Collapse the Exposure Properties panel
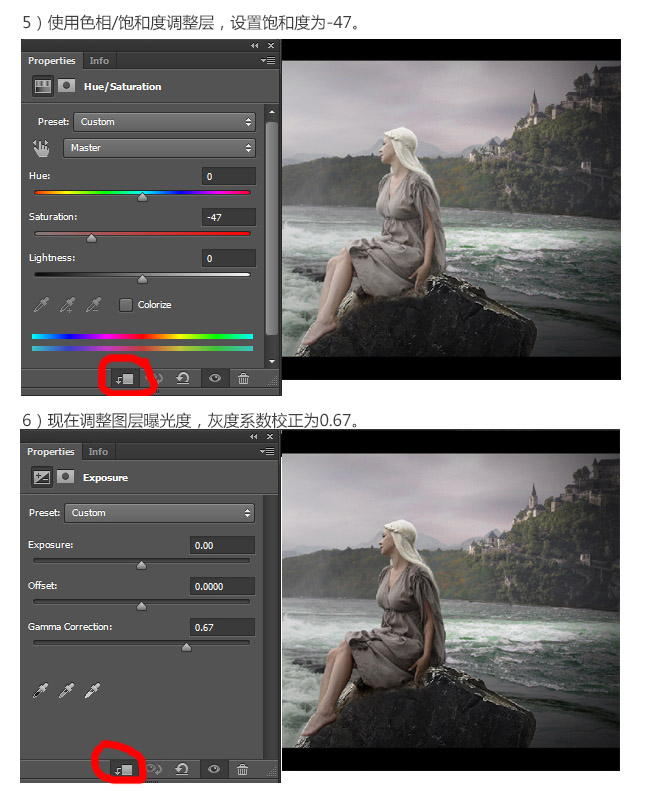 (253, 436)
